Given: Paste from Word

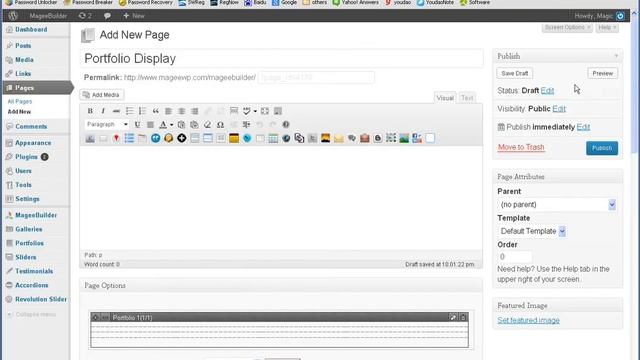Looking at the screenshot, I should point(194,124).
